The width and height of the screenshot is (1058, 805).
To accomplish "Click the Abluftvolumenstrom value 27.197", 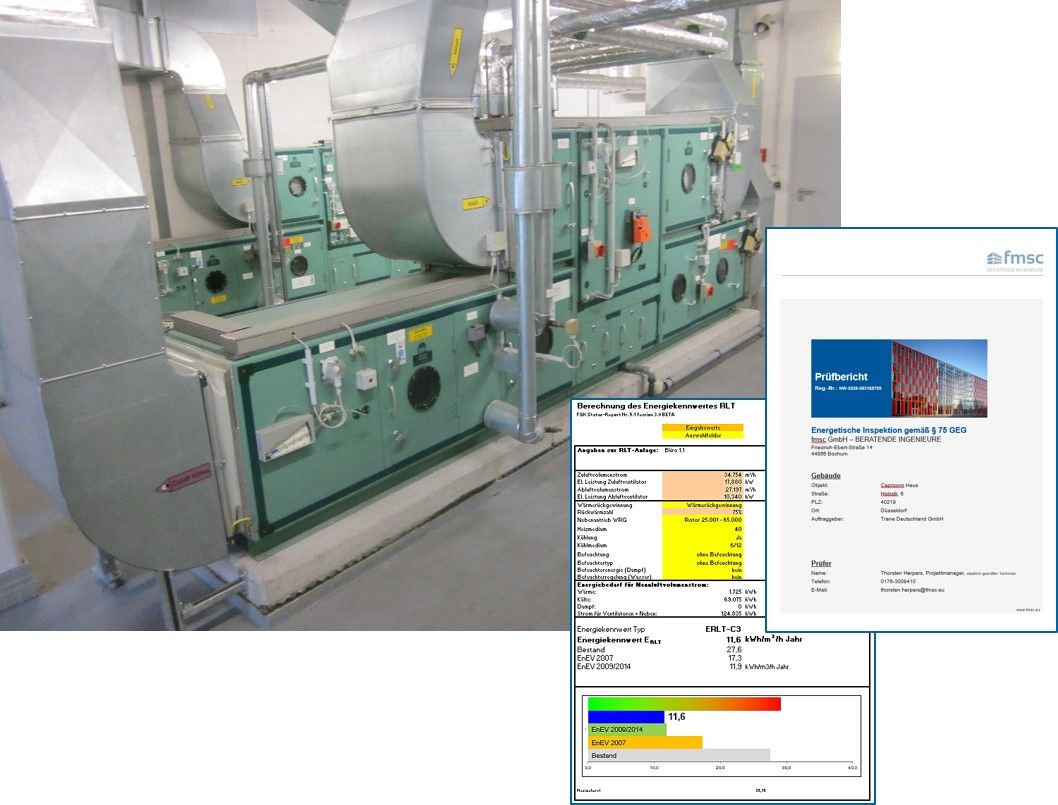I will (732, 490).
